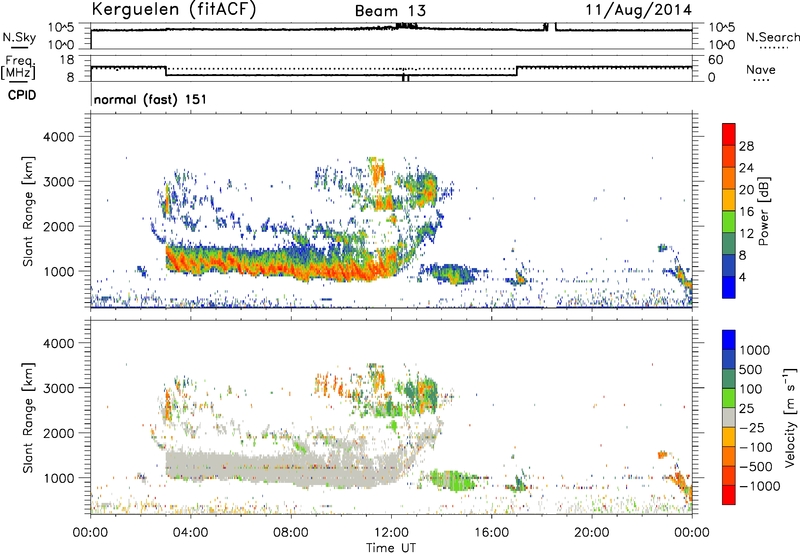Click the 'N.Sky' legend label
This screenshot has height=554, width=800.
(x=19, y=37)
